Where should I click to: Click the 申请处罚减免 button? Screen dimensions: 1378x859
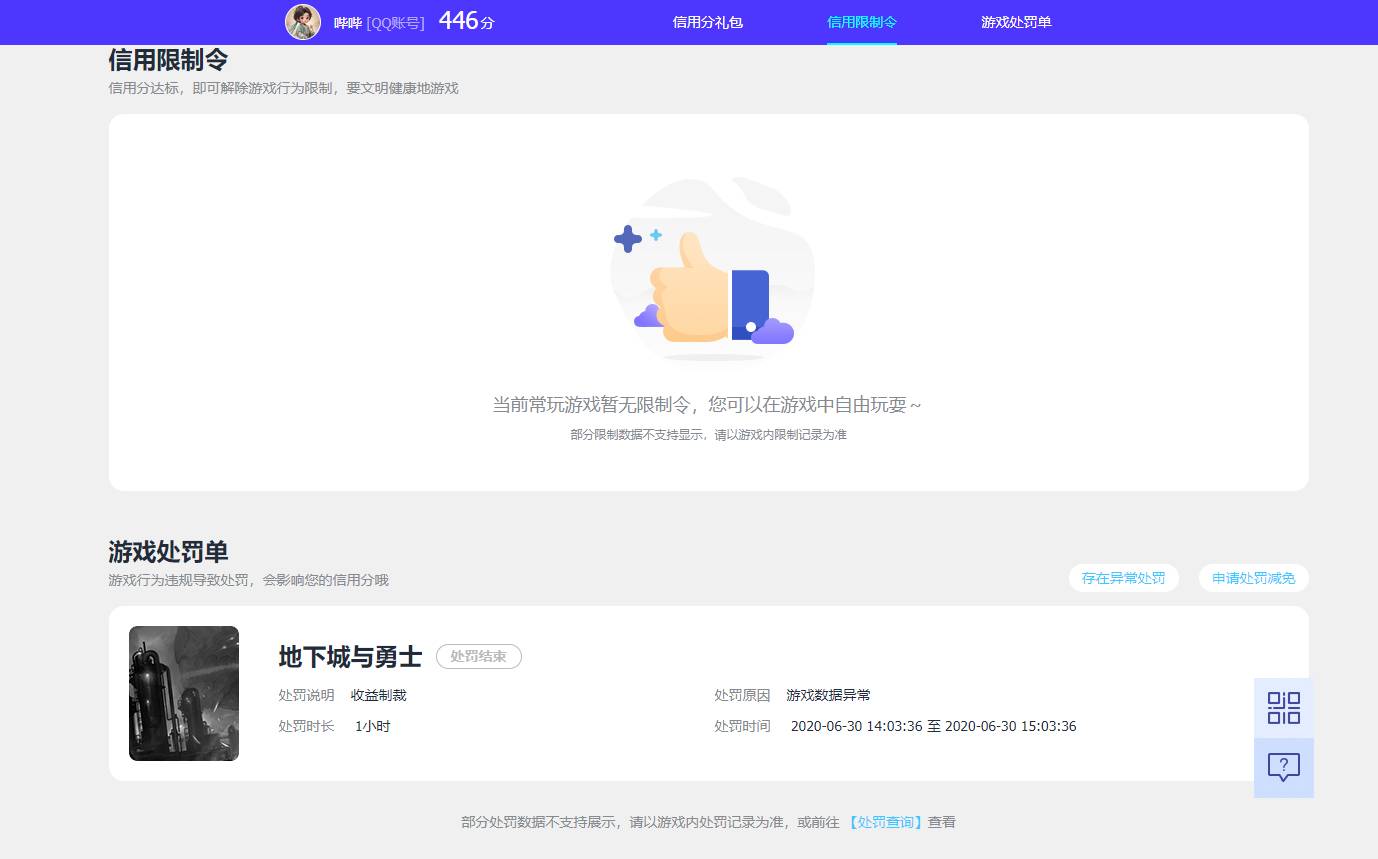[x=1253, y=578]
